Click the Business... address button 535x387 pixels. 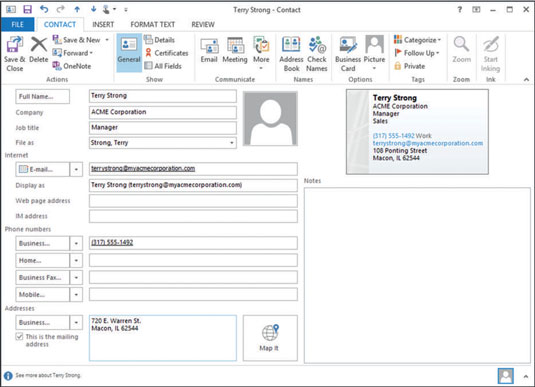[x=42, y=322]
